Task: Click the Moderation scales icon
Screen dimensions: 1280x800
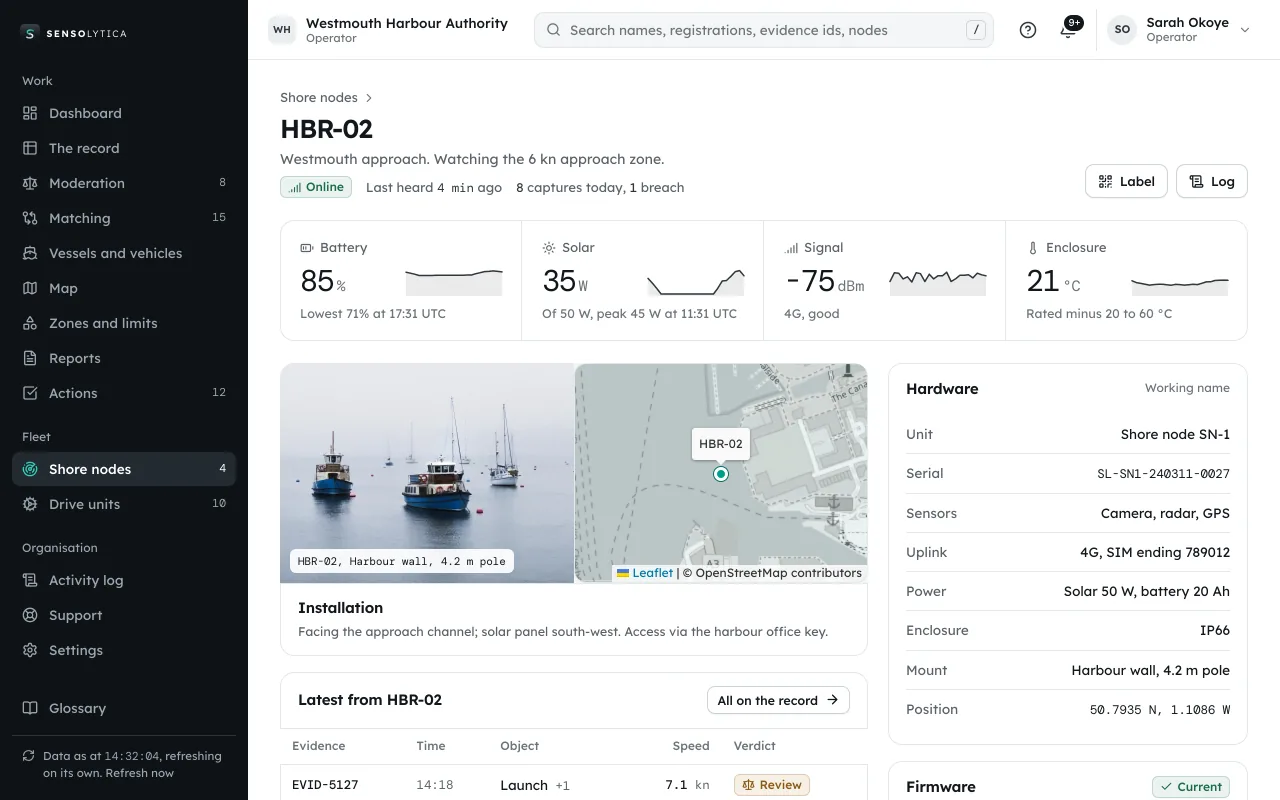Action: (x=30, y=183)
